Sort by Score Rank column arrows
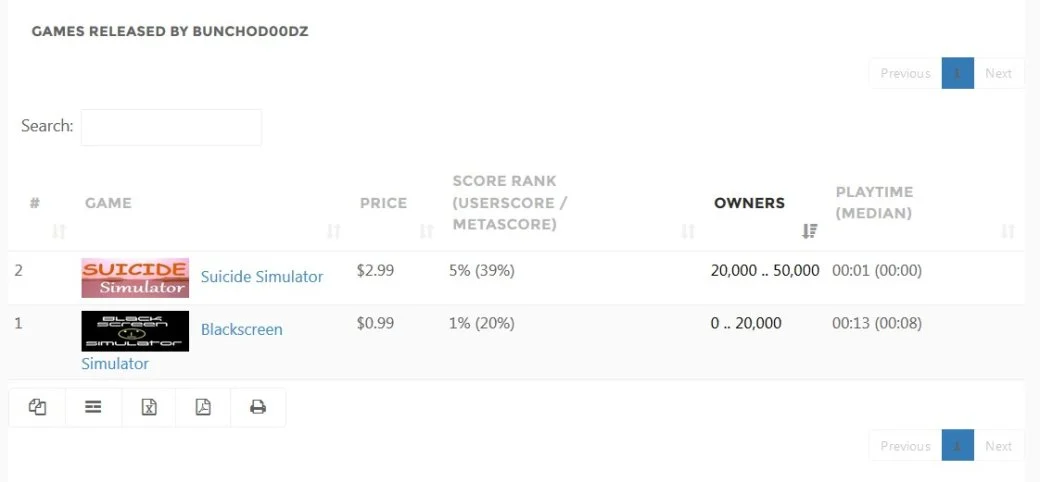The image size is (1040, 482). pos(688,231)
